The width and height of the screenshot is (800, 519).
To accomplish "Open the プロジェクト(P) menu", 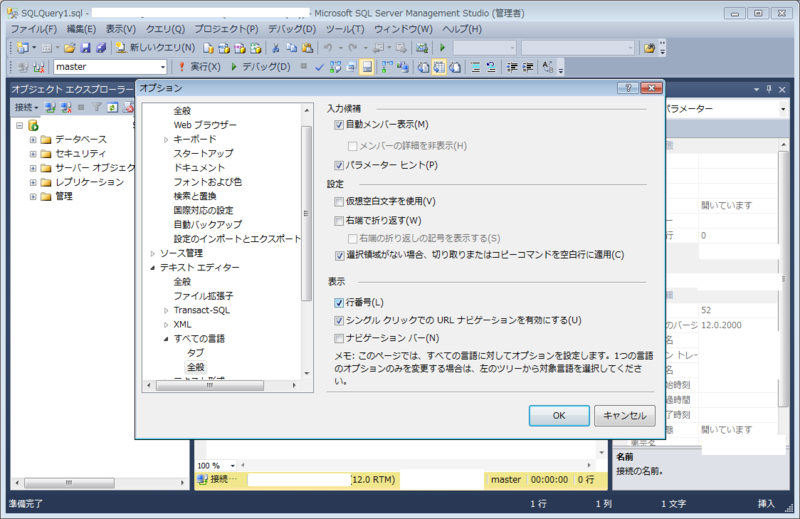I will (226, 29).
